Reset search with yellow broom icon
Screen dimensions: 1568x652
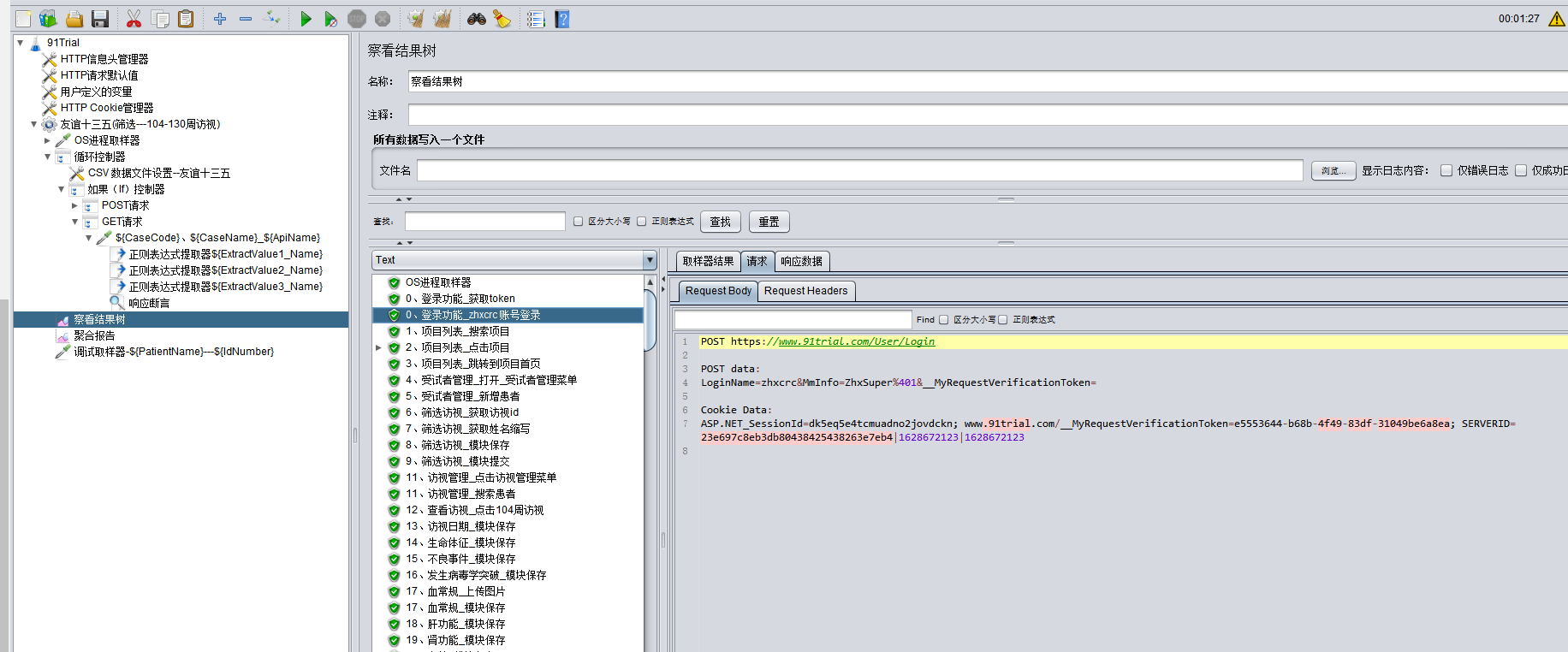tap(502, 19)
